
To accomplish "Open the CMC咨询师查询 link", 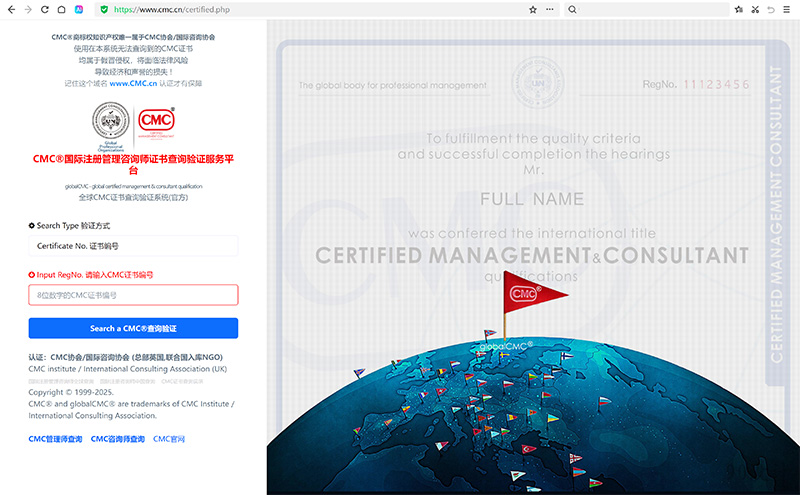I will tap(117, 439).
